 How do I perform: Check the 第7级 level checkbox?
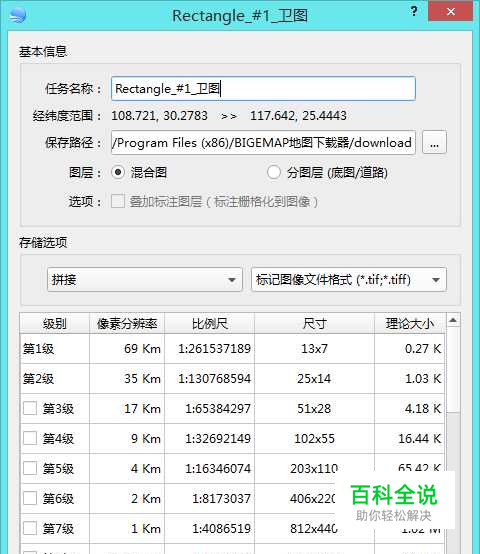click(x=30, y=529)
